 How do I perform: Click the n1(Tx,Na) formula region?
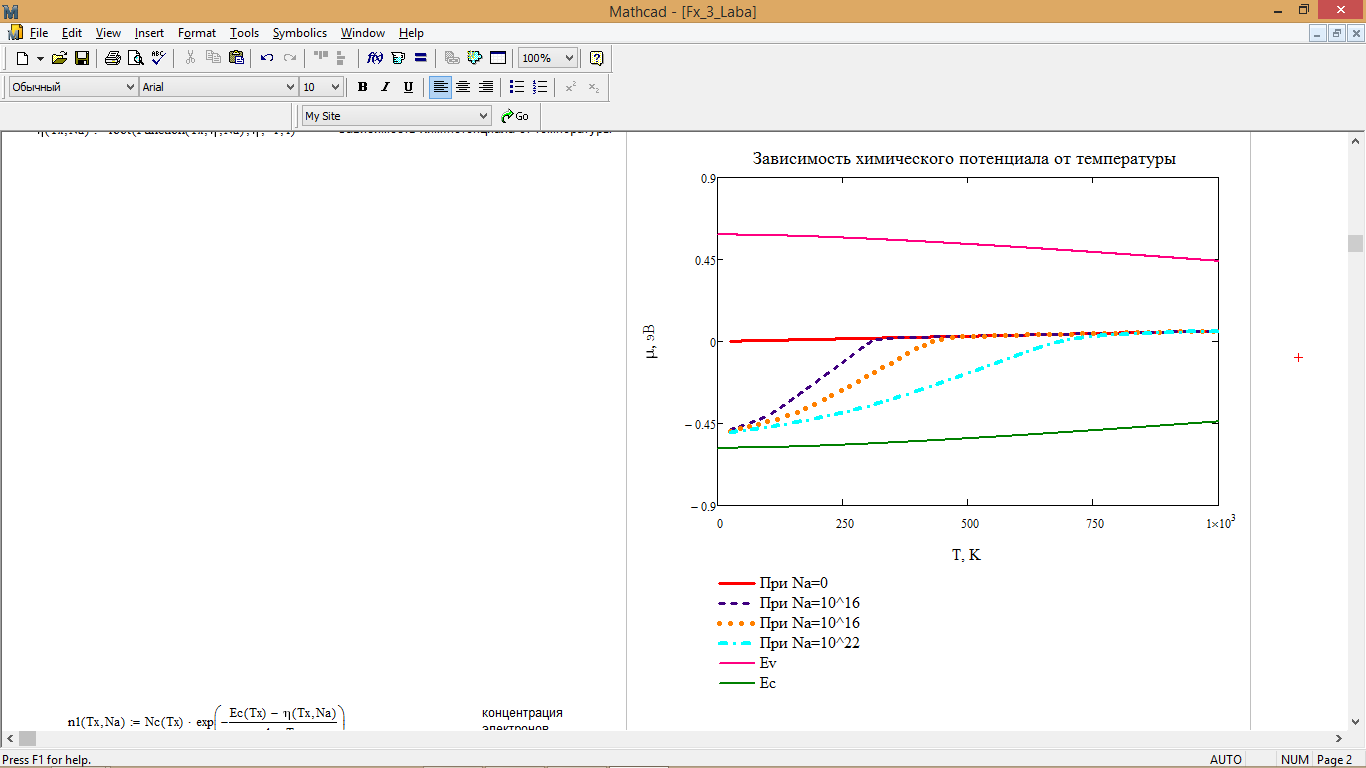point(207,718)
